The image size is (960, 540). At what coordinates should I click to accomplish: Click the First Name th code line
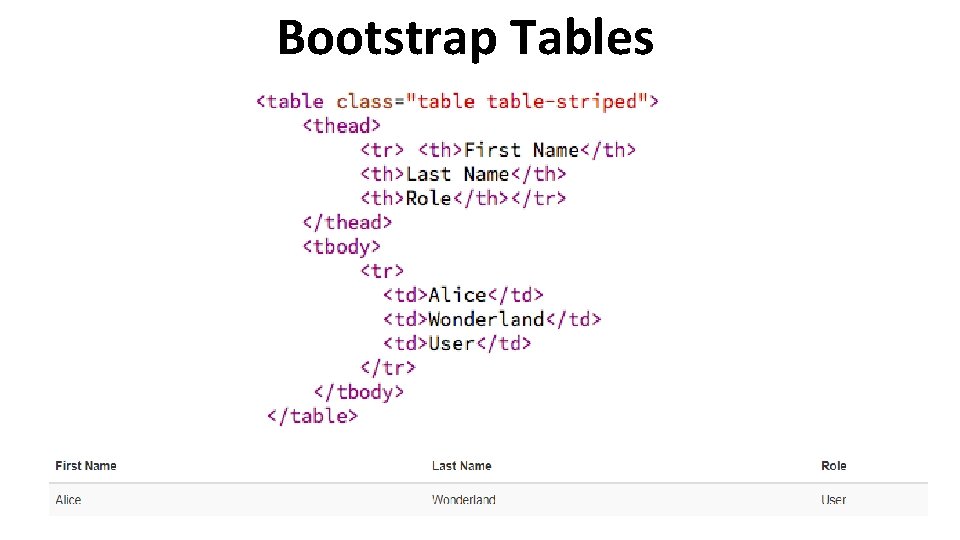tap(498, 150)
